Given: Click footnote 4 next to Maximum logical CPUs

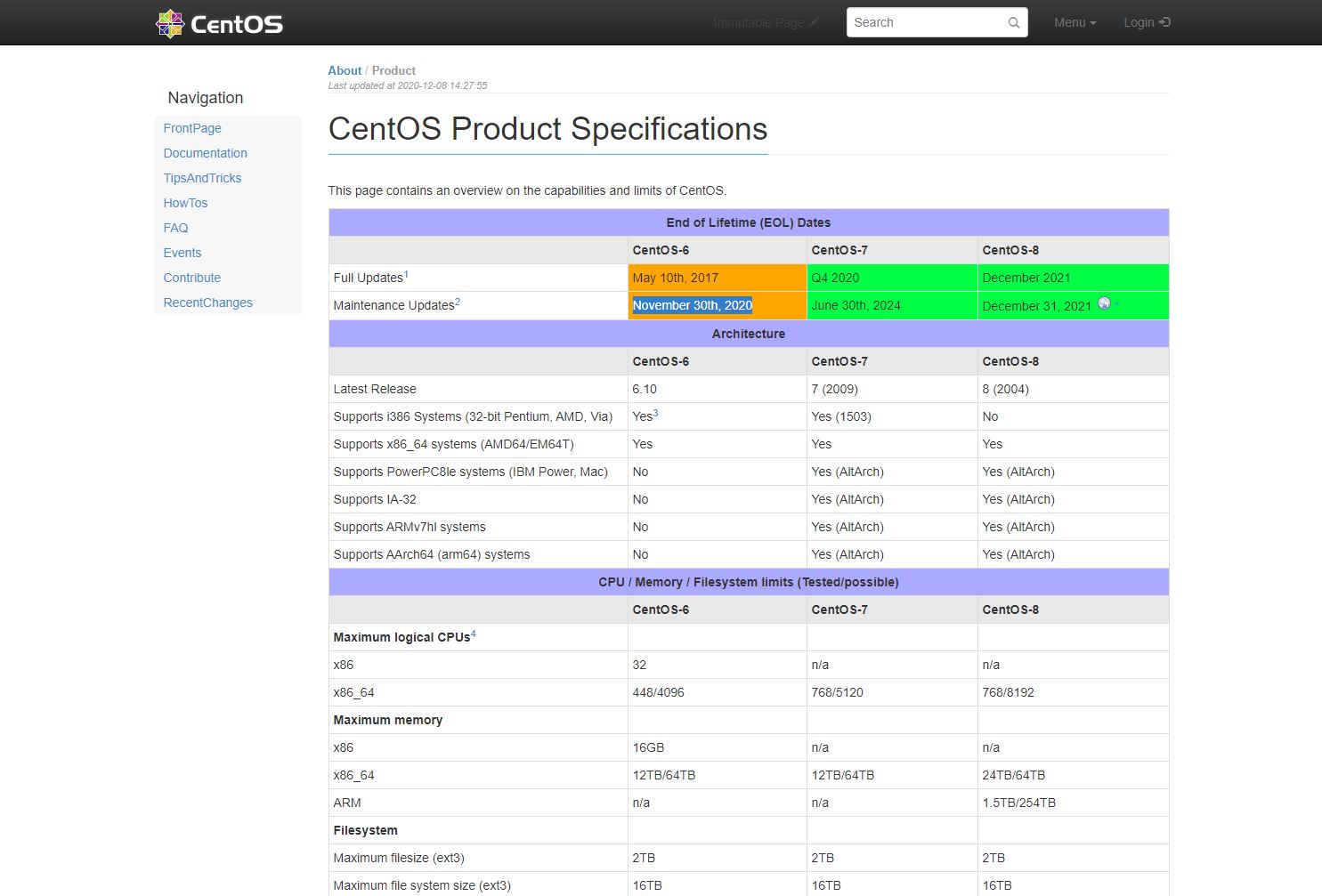Looking at the screenshot, I should (473, 634).
